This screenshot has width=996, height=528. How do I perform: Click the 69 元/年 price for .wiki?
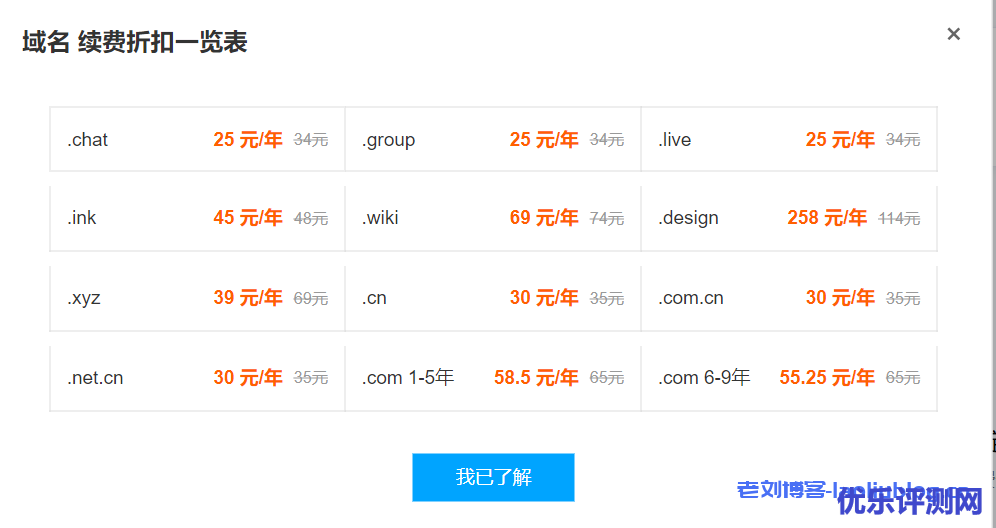[x=543, y=218]
